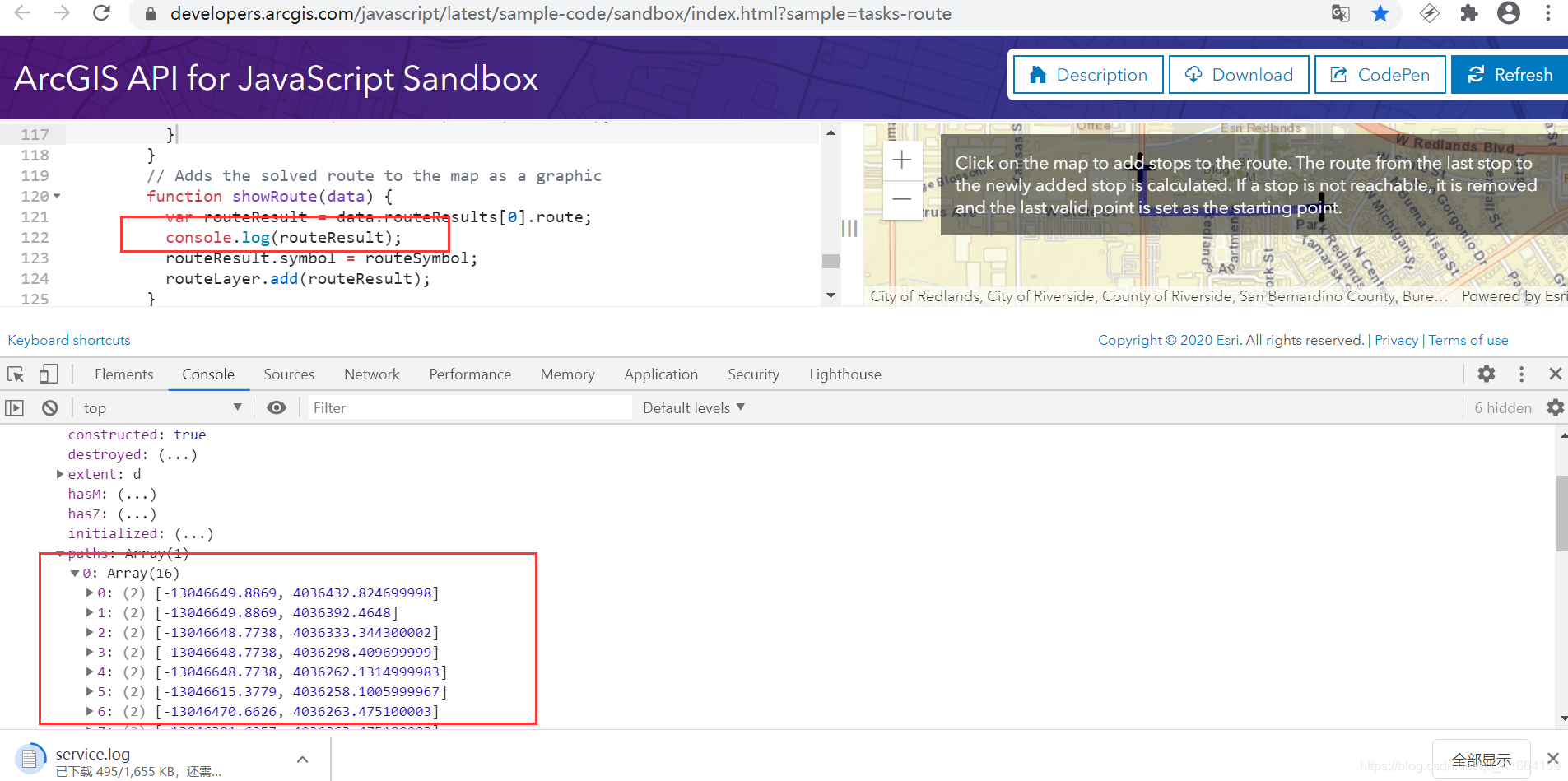Expand path point 3 entry

(90, 652)
